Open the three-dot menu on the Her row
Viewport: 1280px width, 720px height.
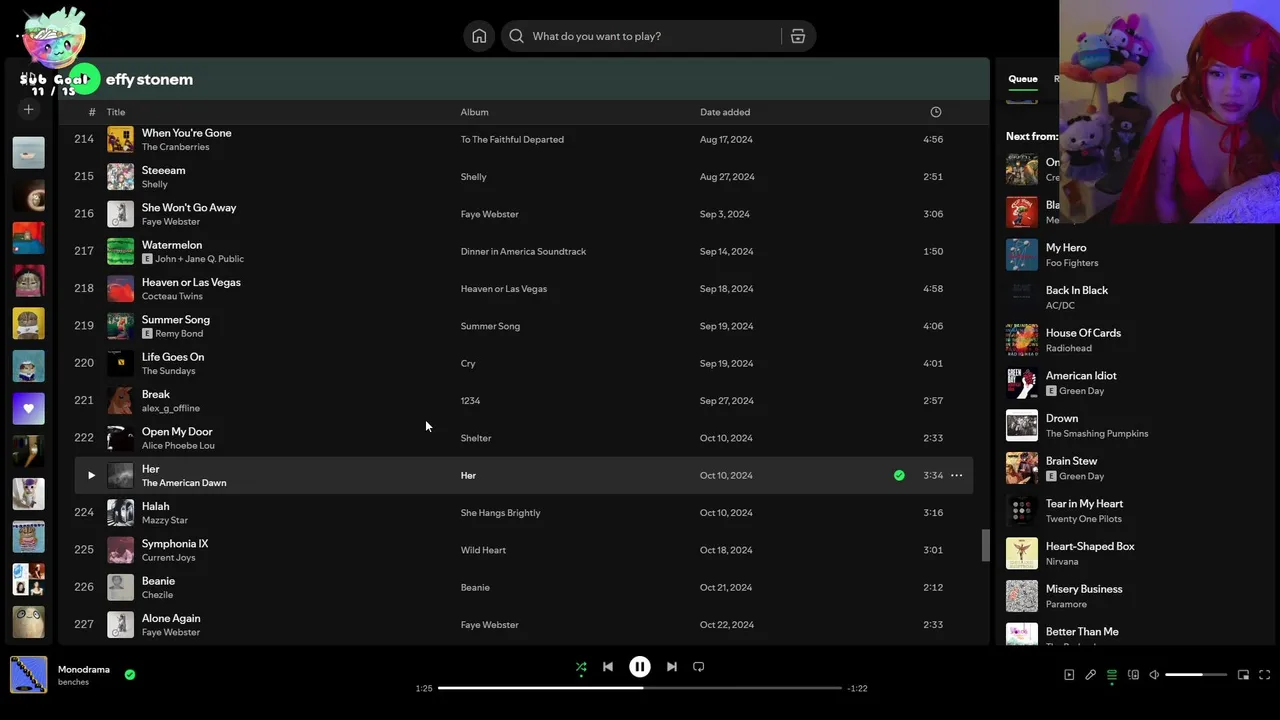pos(957,476)
